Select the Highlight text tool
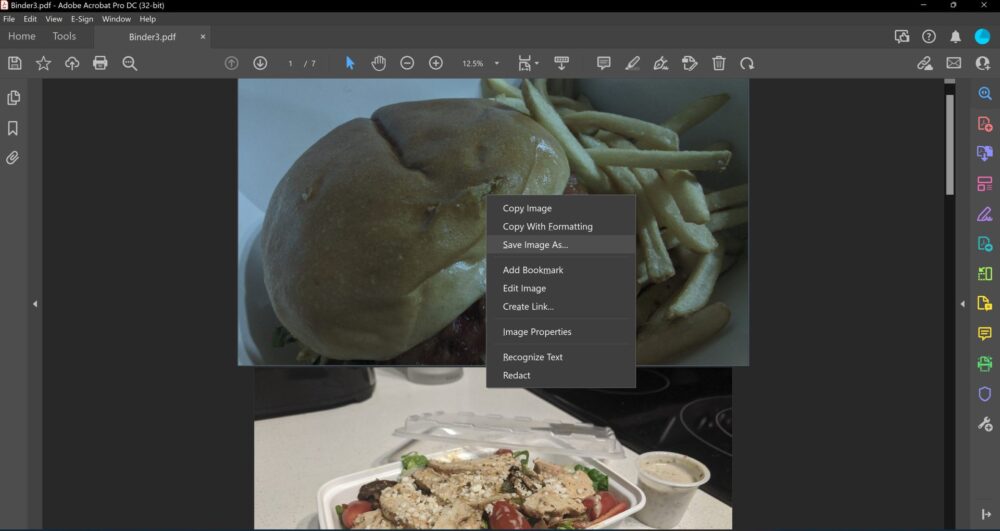1000x531 pixels. click(x=632, y=63)
